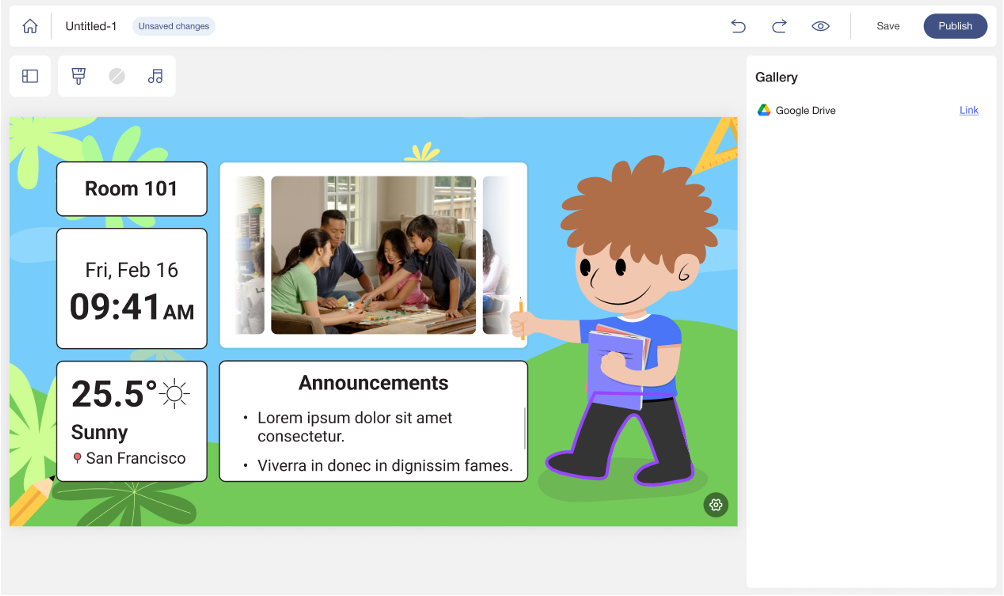This screenshot has height=596, width=1004.
Task: Redo the last change
Action: pyautogui.click(x=779, y=26)
